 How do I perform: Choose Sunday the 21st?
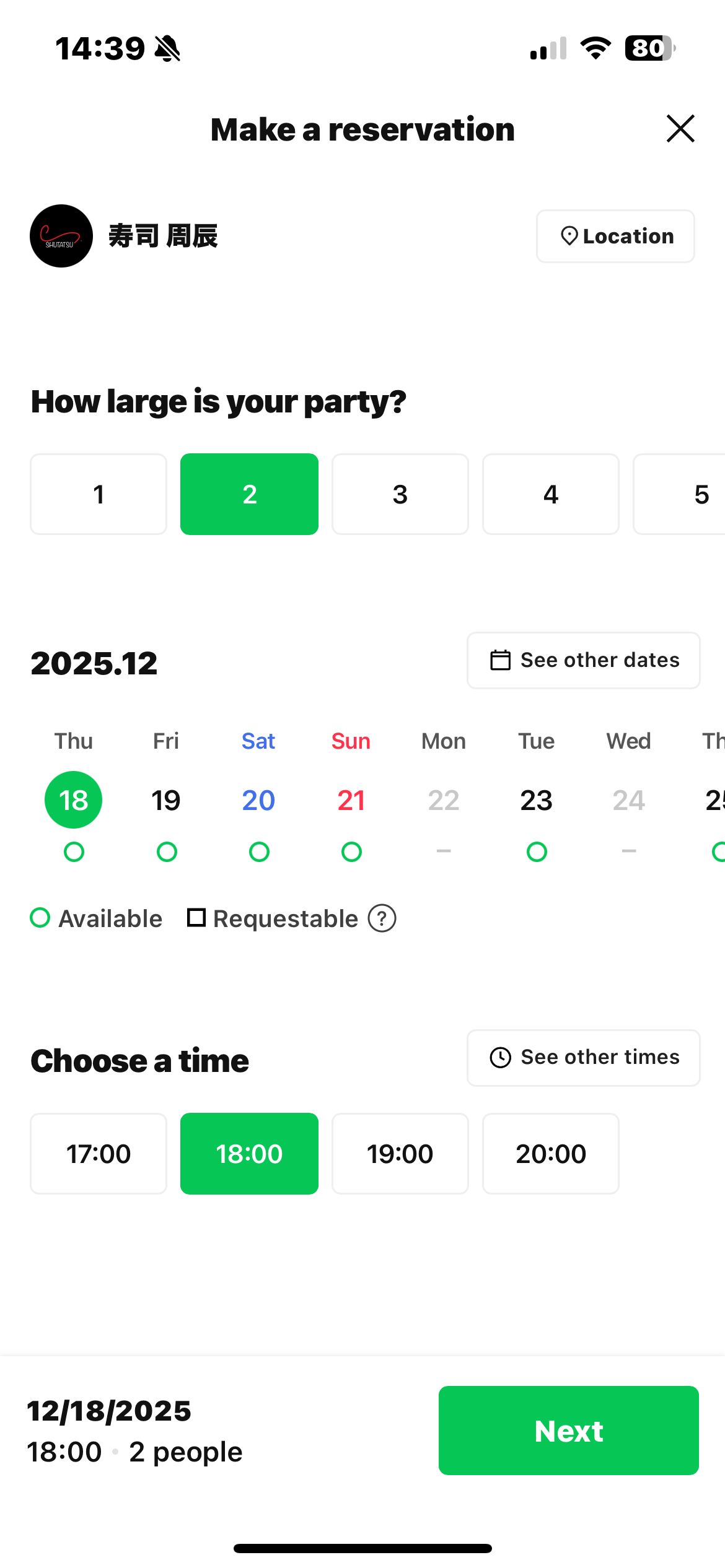tap(351, 800)
